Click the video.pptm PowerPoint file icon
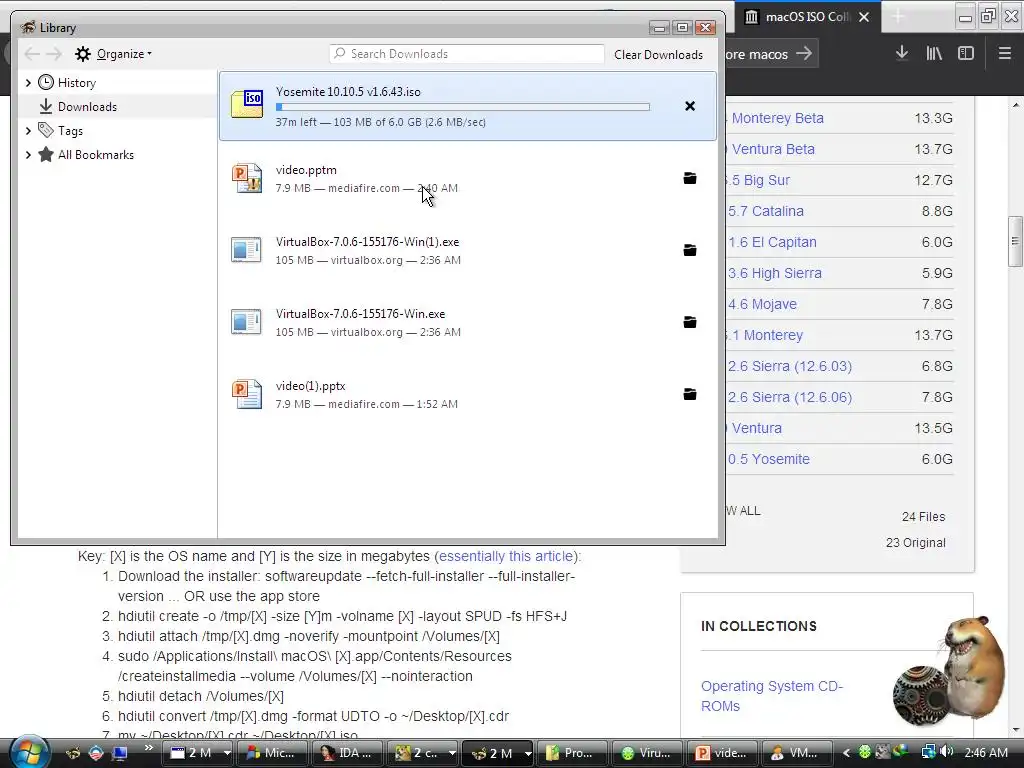The height and width of the screenshot is (768, 1024). [247, 178]
